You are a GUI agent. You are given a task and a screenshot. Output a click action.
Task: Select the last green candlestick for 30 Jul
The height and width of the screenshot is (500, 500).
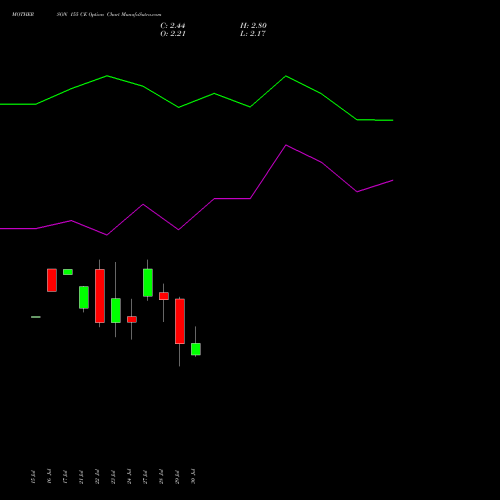(x=196, y=349)
